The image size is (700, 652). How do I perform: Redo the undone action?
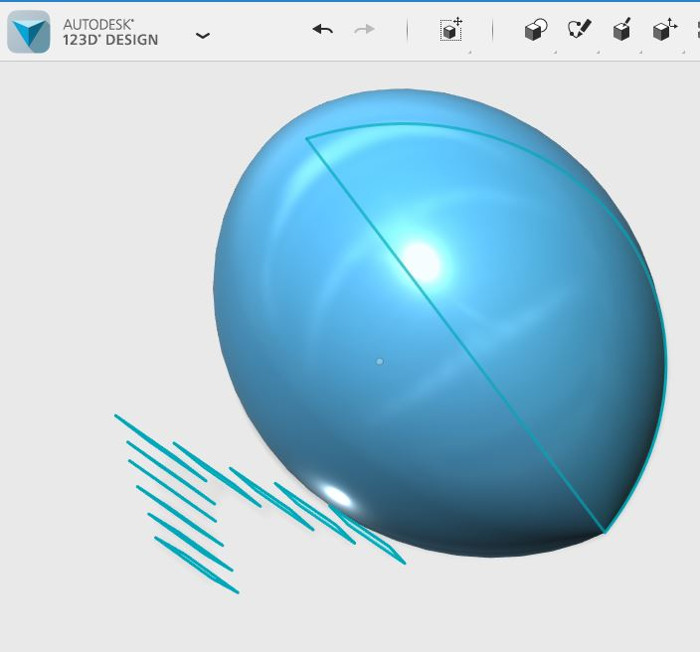pos(364,30)
